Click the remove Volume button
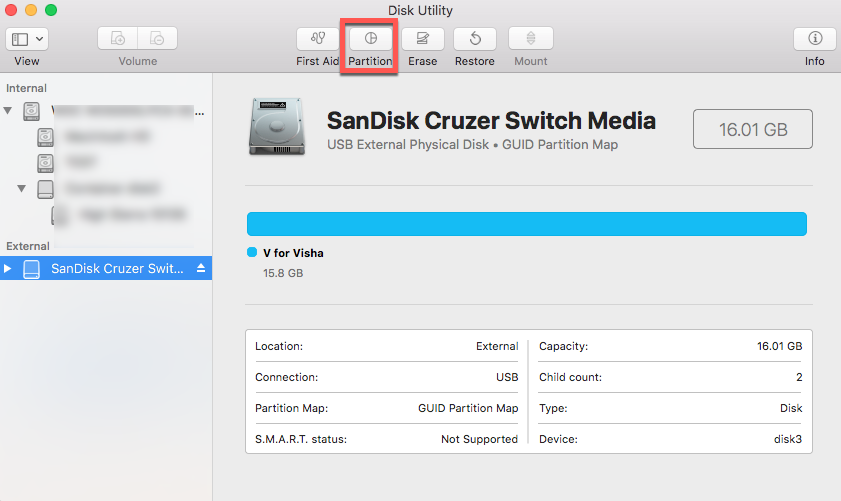Image resolution: width=841 pixels, height=501 pixels. point(157,38)
